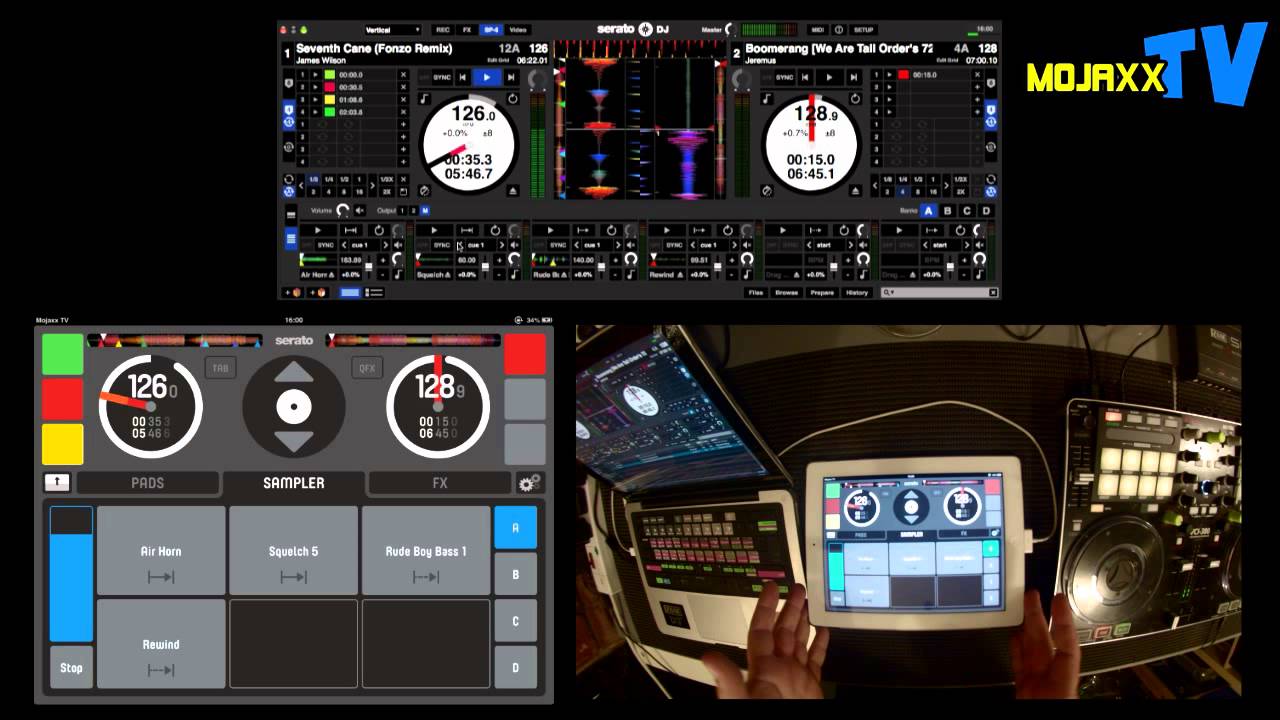Tap shift arrow button left of PADS
Screen dimensions: 1280x720
pos(57,483)
